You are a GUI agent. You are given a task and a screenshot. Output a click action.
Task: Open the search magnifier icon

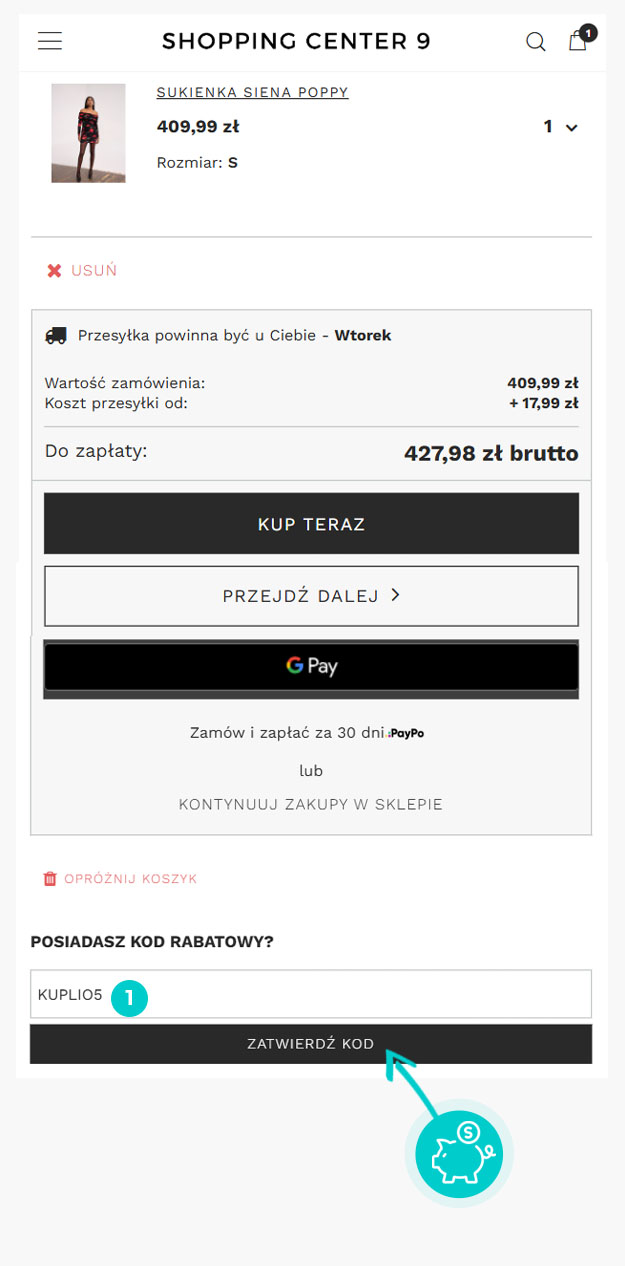click(536, 41)
